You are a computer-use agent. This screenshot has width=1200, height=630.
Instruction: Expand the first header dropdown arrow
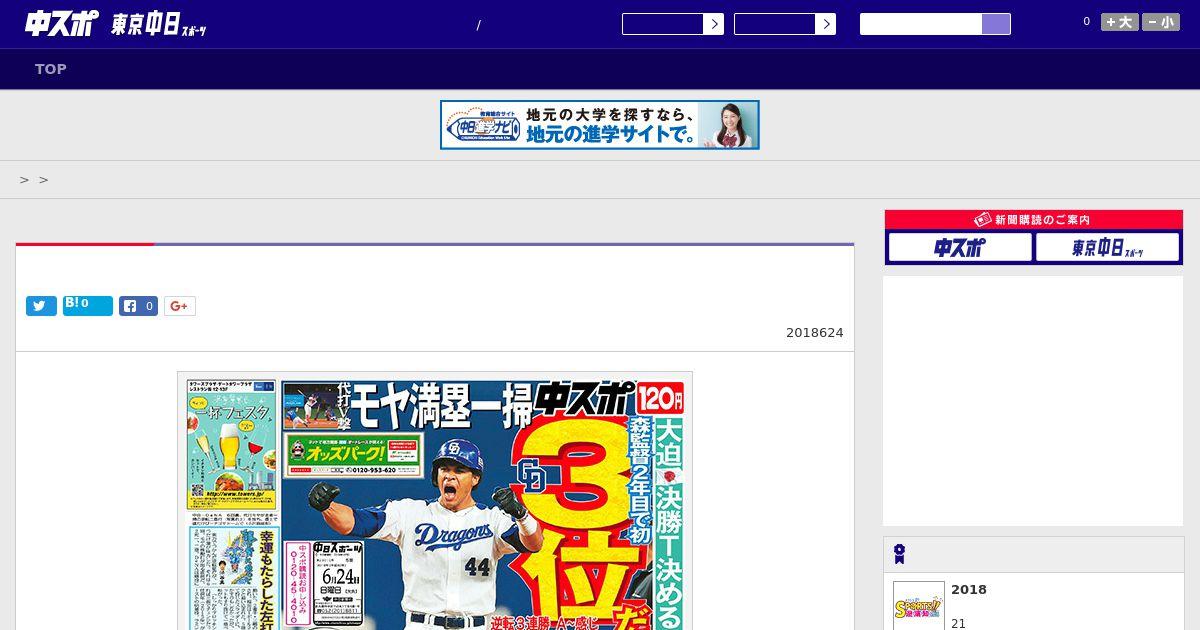coord(713,24)
